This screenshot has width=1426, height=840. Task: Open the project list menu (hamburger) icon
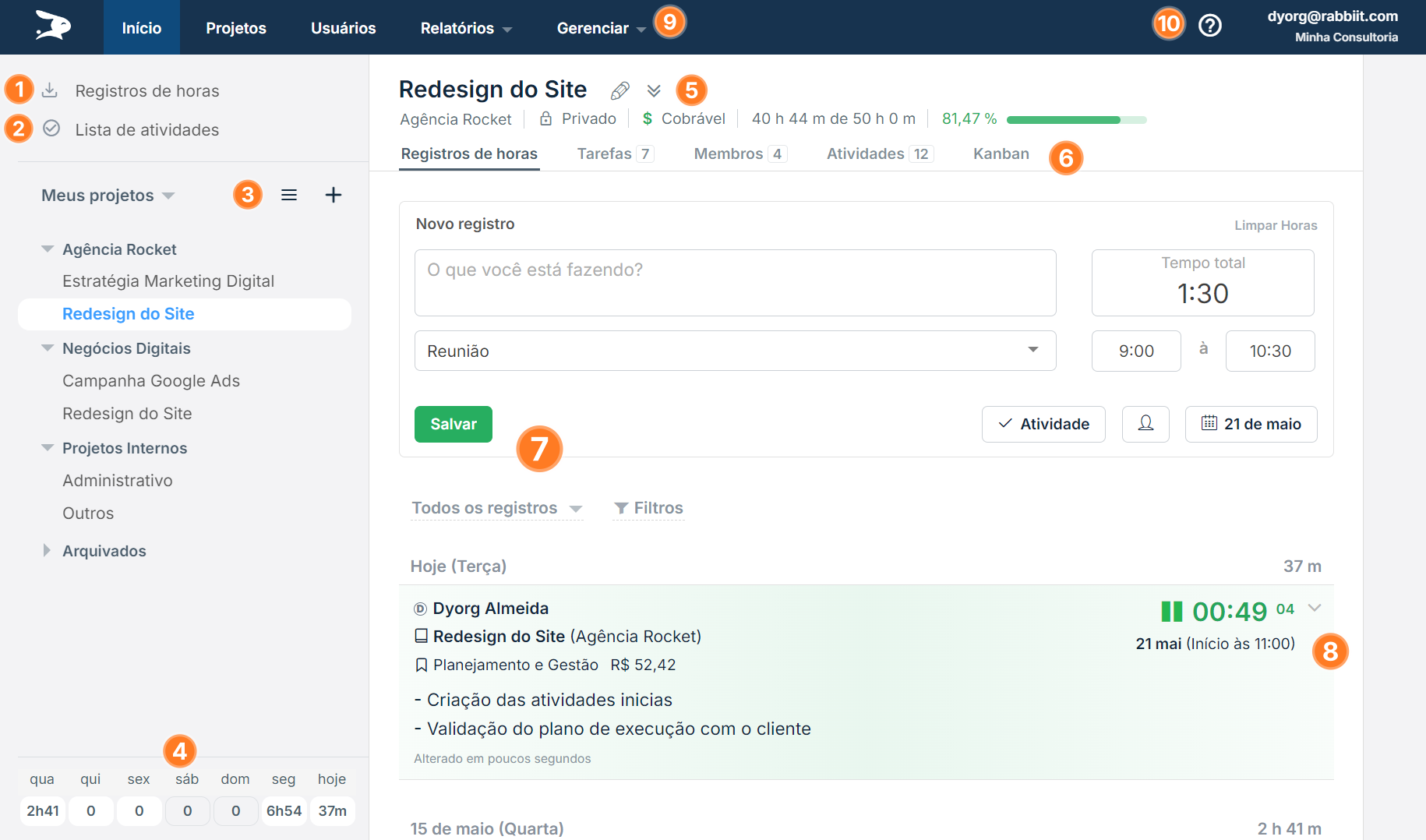coord(289,195)
